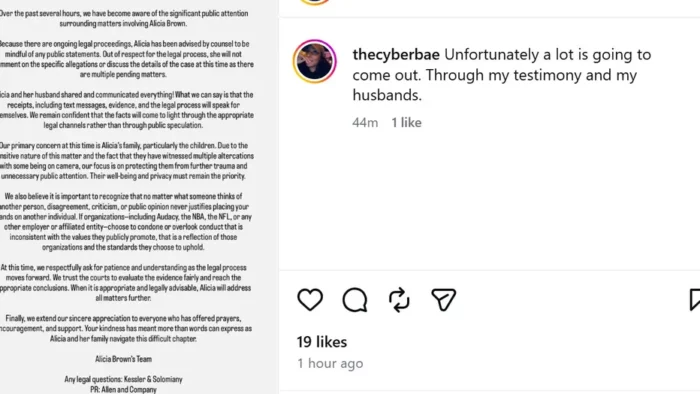
Task: Open thecyberbae username link
Action: point(396,54)
